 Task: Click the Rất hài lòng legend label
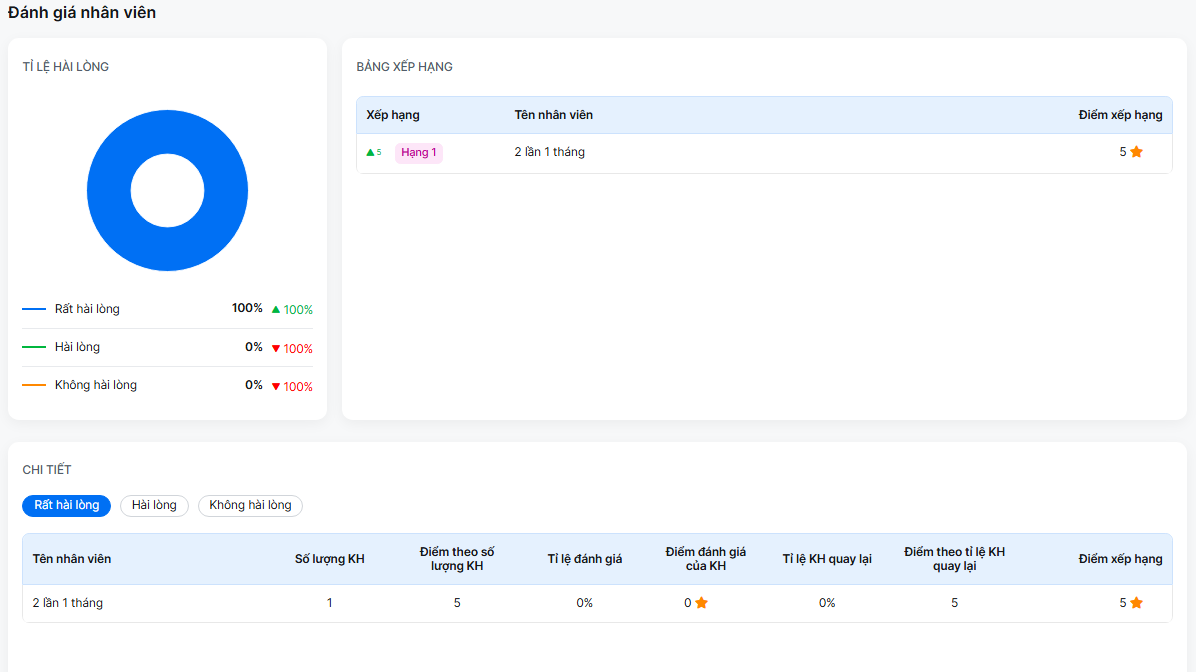87,309
